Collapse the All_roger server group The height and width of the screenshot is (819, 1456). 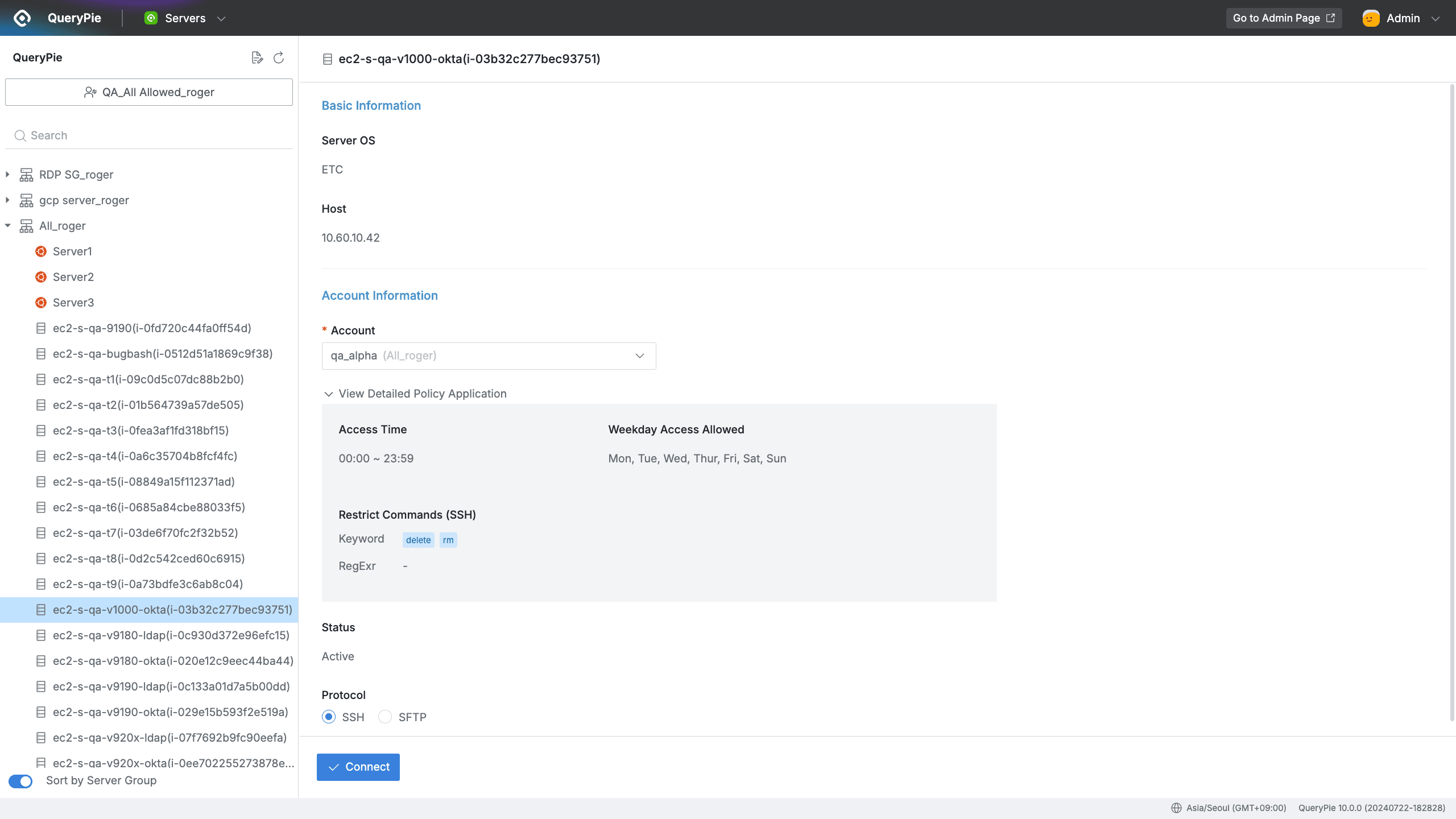[x=7, y=225]
